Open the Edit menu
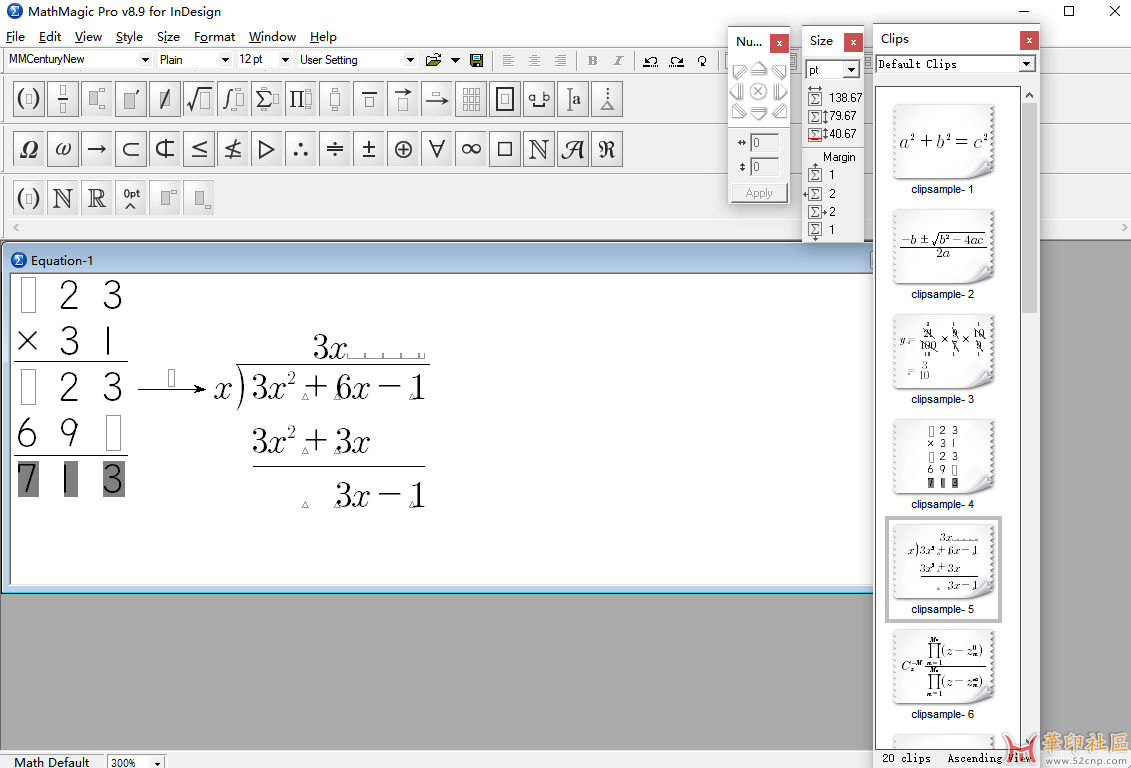This screenshot has width=1131, height=768. pyautogui.click(x=50, y=37)
